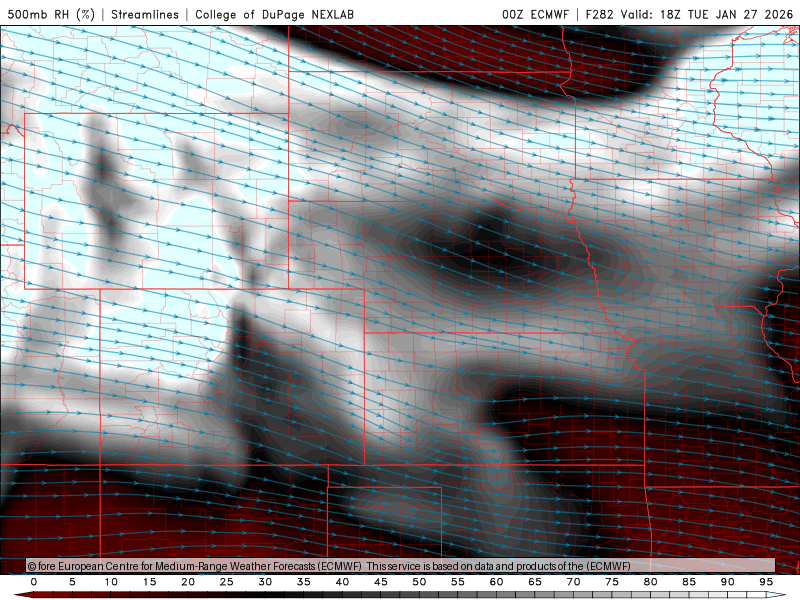
Task: Choose the "70" color bar label
Action: 573,582
